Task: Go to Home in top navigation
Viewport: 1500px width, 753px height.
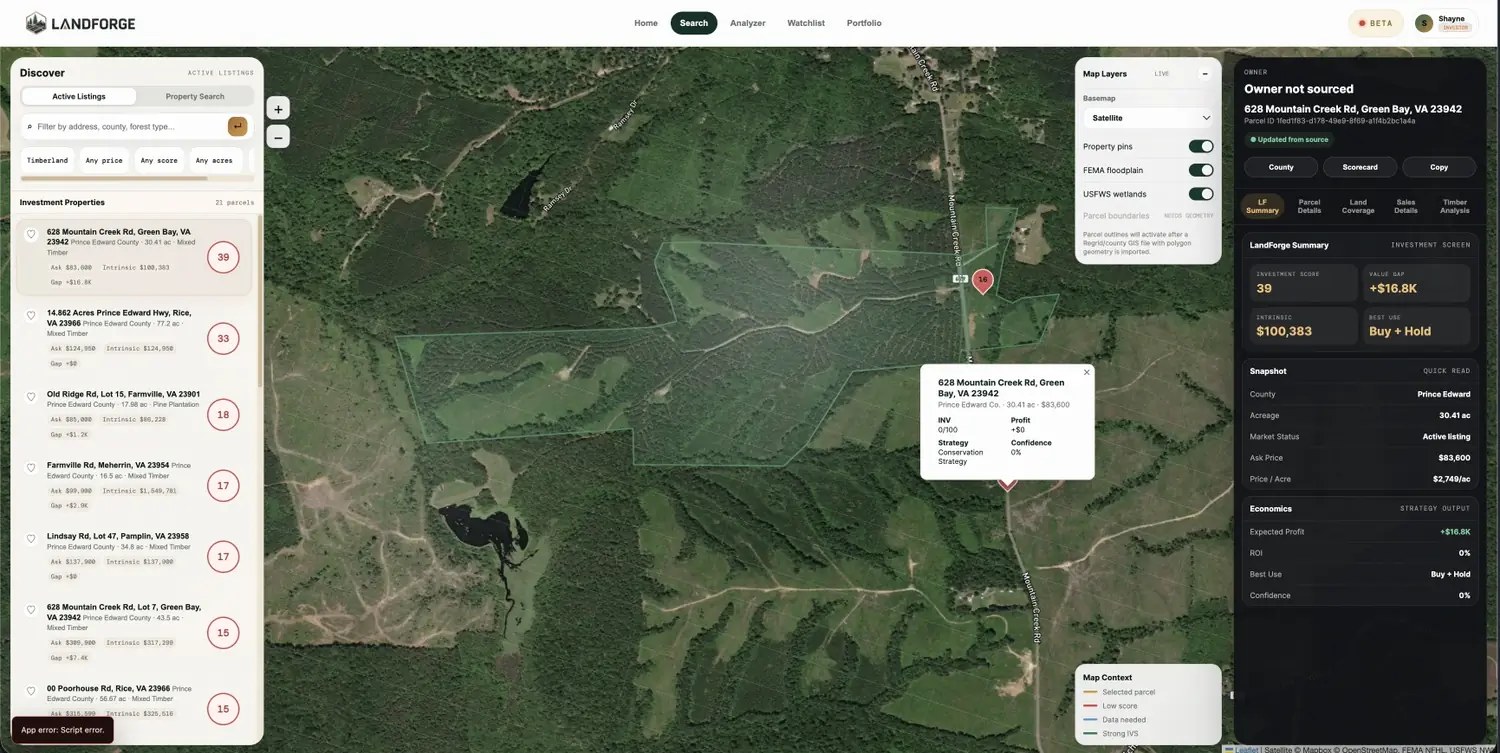Action: 646,23
